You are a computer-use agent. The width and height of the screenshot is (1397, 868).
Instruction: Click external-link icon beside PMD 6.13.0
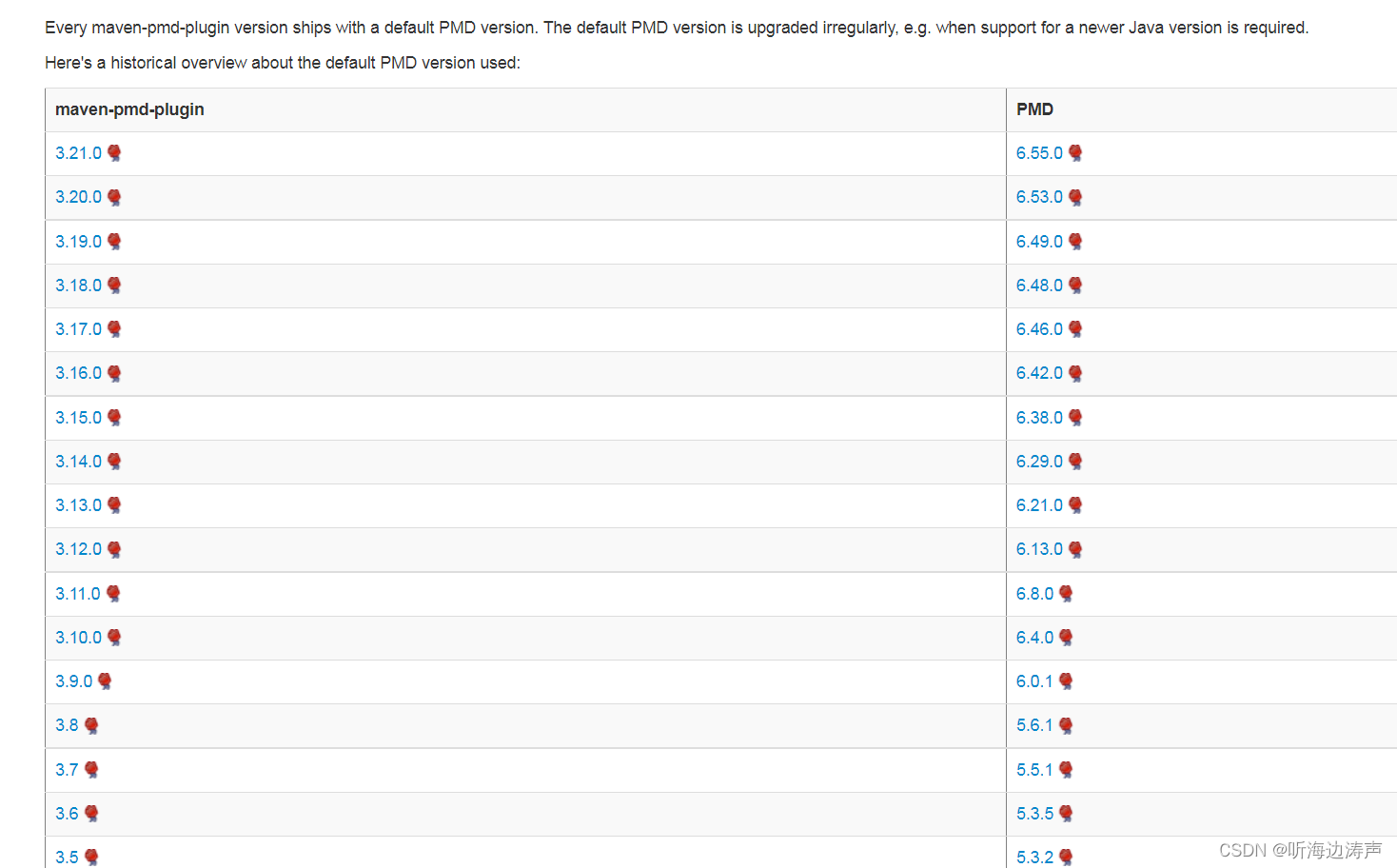tap(1075, 549)
